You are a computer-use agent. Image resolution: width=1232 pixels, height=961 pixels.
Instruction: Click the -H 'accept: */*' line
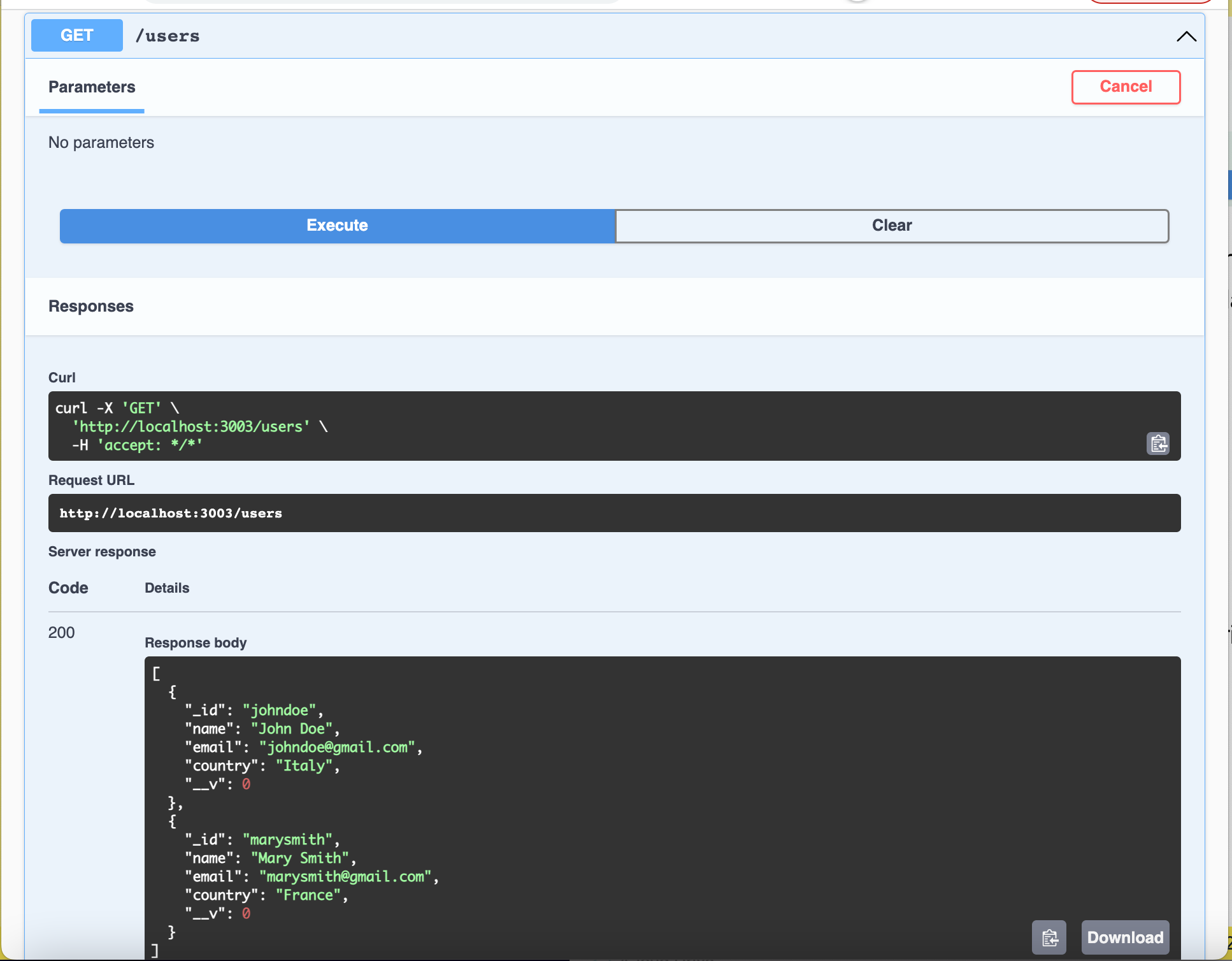point(137,445)
